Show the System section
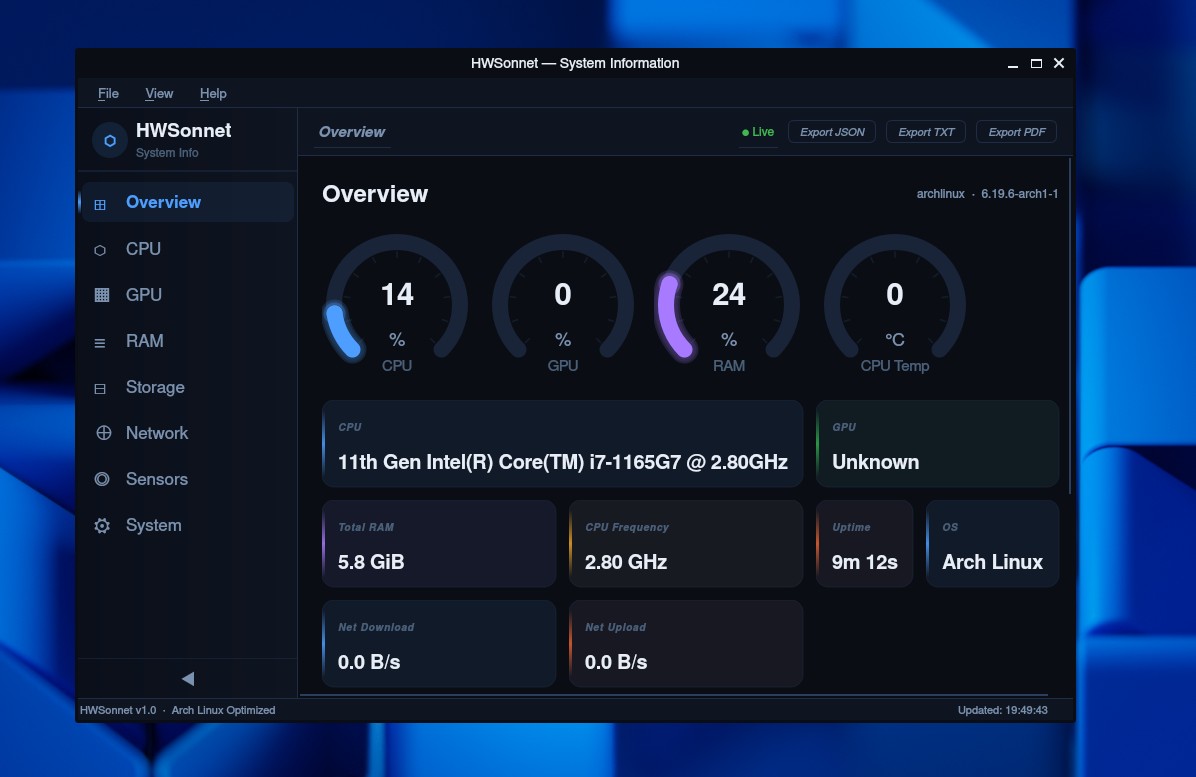The width and height of the screenshot is (1196, 777). click(x=188, y=525)
